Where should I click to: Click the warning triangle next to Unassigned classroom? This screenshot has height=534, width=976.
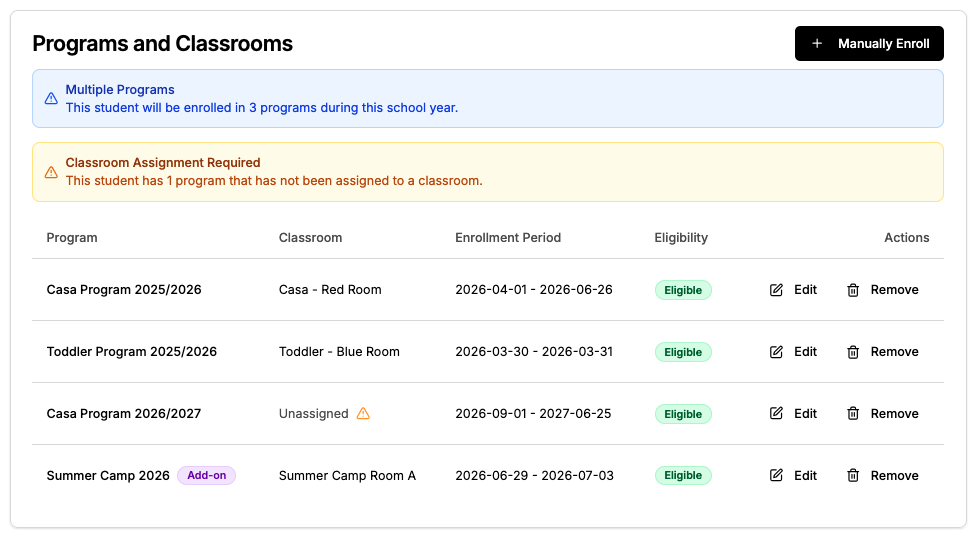click(363, 413)
